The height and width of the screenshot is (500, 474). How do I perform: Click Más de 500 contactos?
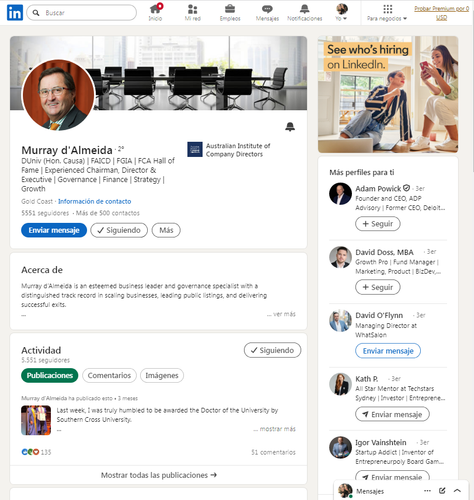[x=108, y=213]
